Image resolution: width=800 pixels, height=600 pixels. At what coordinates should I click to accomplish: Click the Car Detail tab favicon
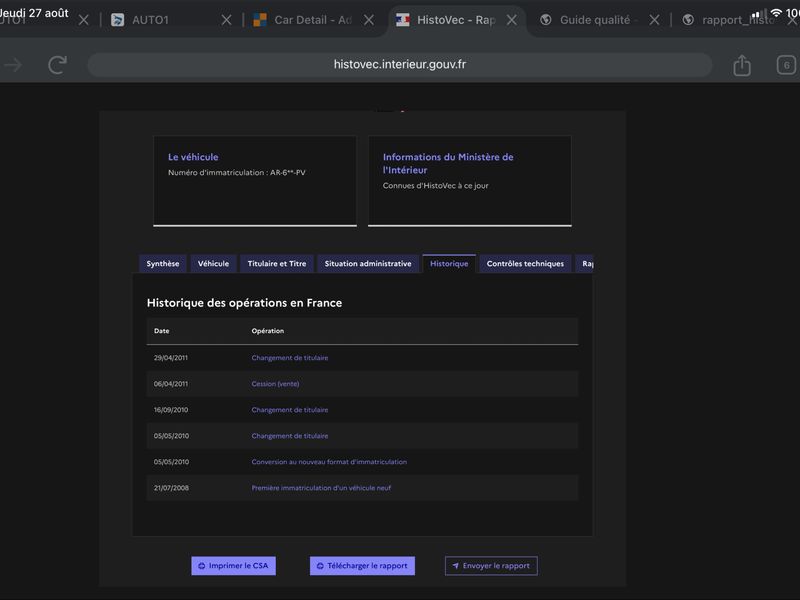[260, 20]
